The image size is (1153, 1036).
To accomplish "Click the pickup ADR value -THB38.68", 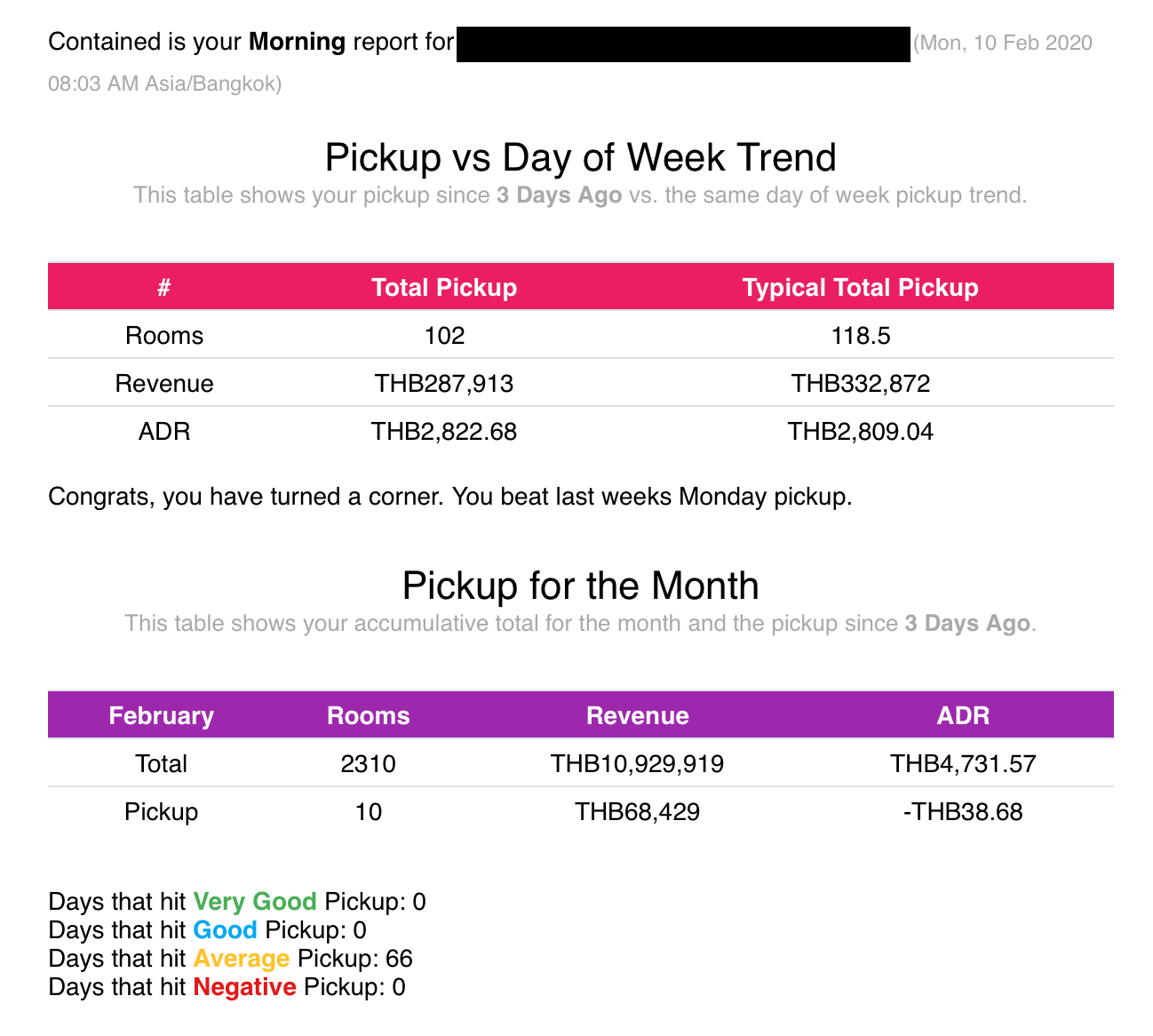I will coord(963,811).
